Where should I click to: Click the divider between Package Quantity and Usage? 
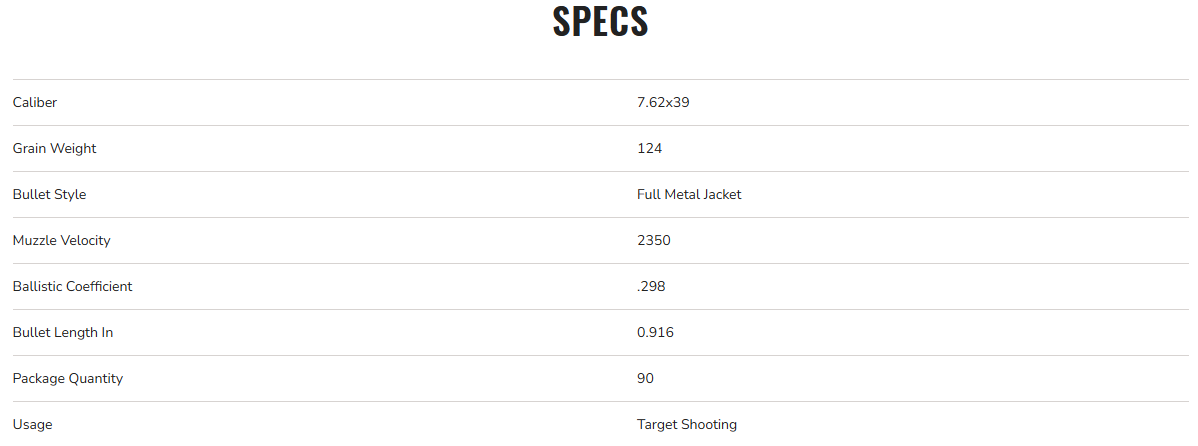(600, 401)
